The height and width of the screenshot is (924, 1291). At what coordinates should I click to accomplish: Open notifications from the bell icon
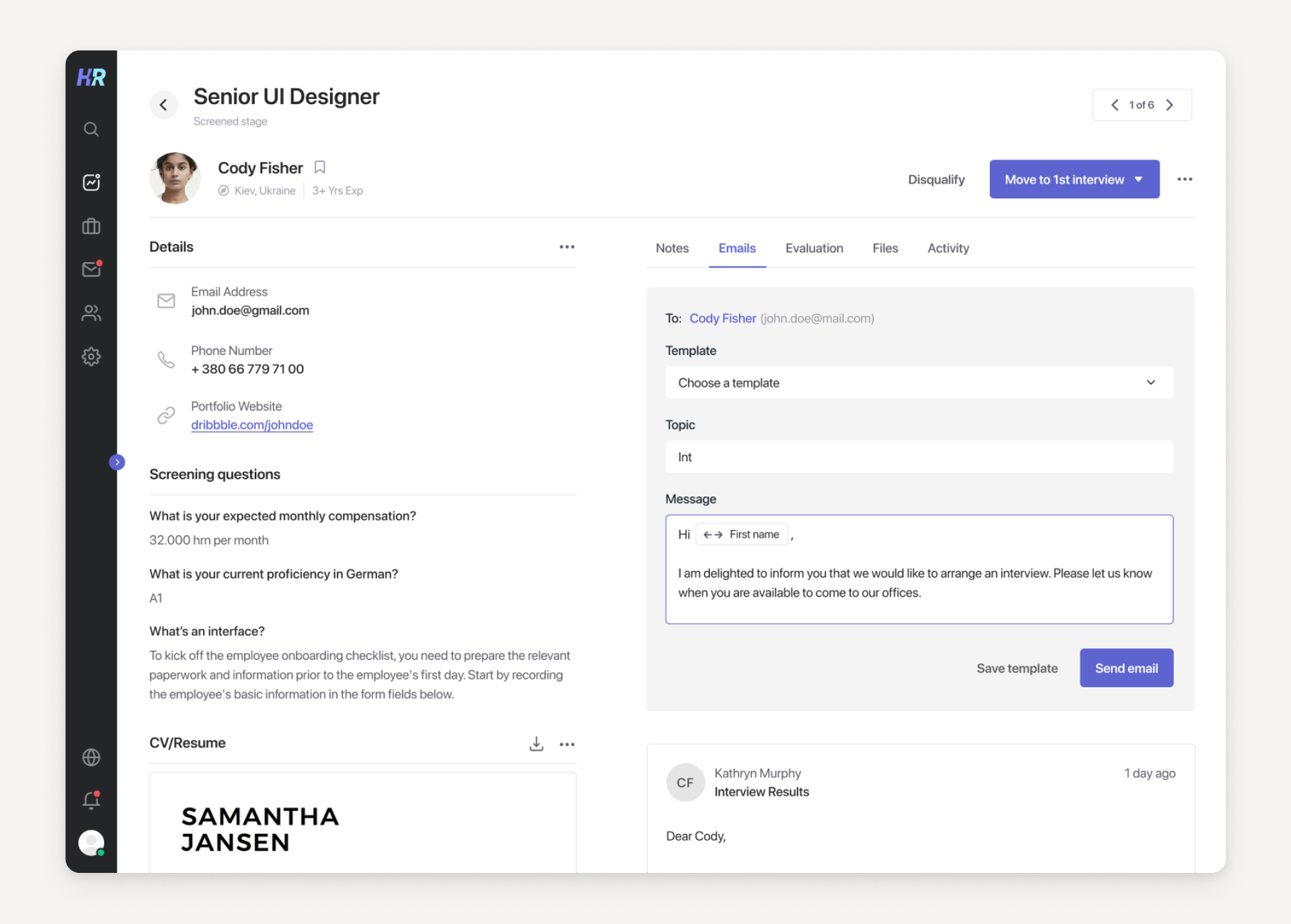coord(89,800)
